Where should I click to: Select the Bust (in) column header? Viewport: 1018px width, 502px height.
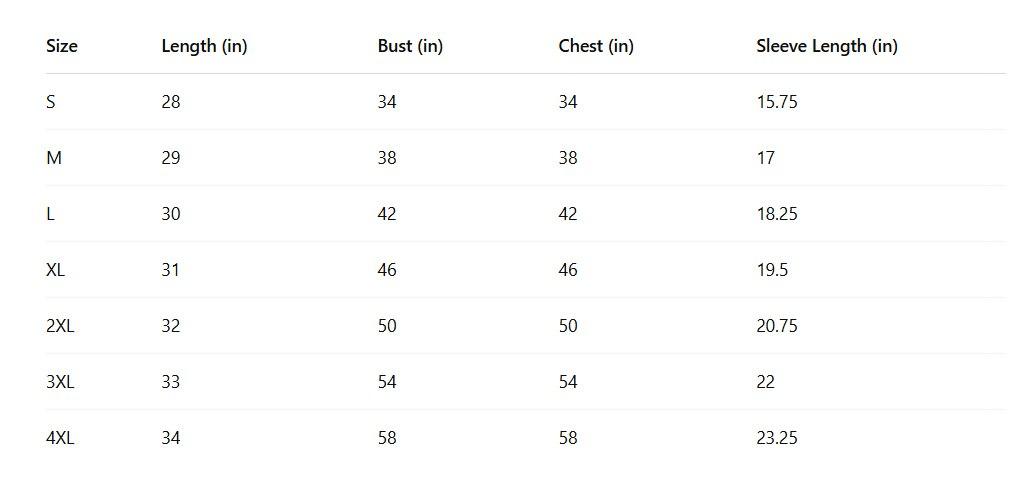[x=410, y=46]
